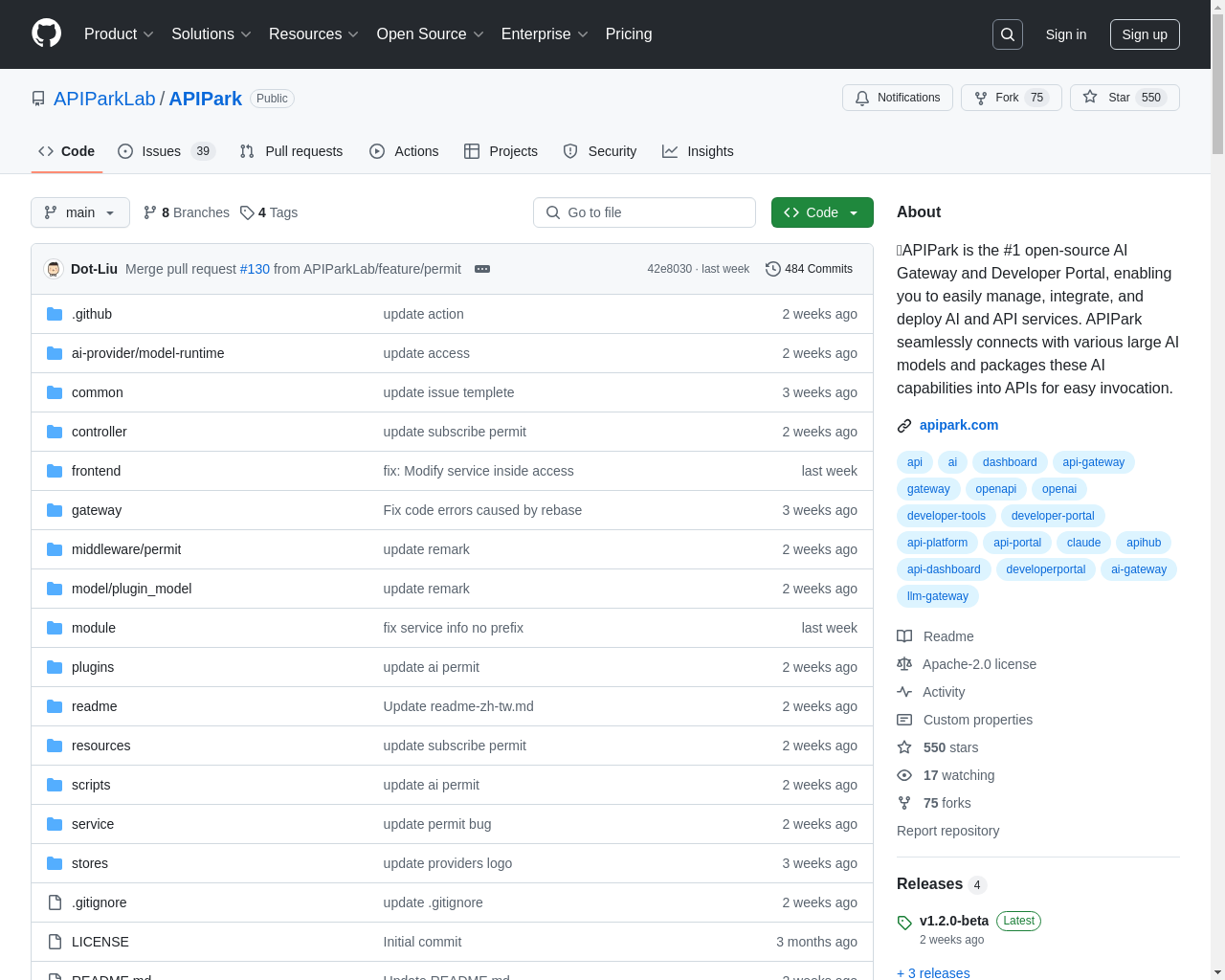Click the Readme book icon
The height and width of the screenshot is (980, 1225).
point(904,636)
